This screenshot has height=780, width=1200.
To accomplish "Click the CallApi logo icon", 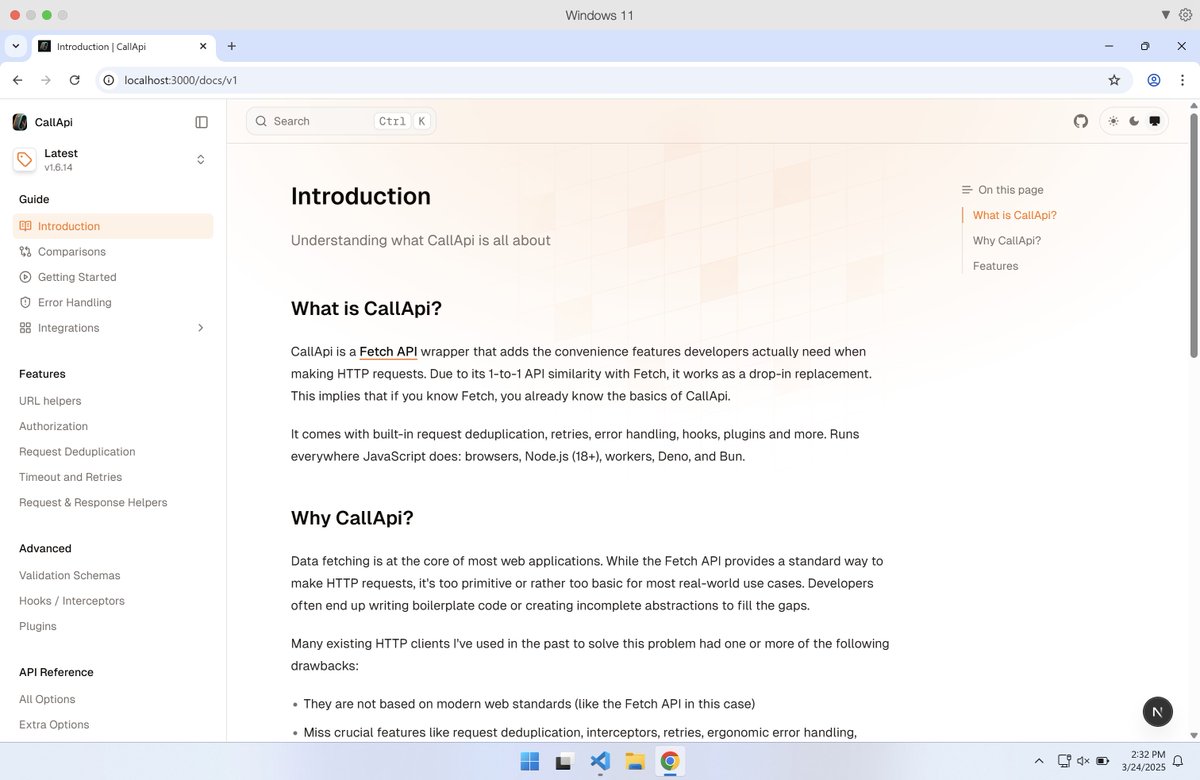I will (20, 122).
